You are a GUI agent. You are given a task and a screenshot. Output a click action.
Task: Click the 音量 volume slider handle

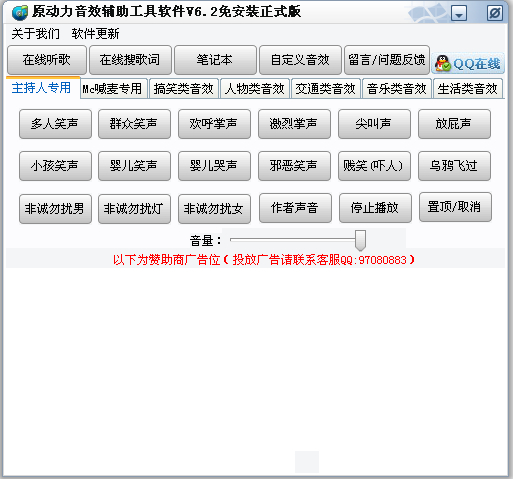coord(360,240)
